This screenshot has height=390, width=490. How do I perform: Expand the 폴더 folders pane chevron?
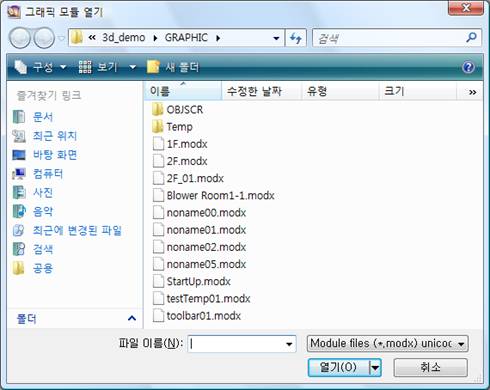coord(132,318)
